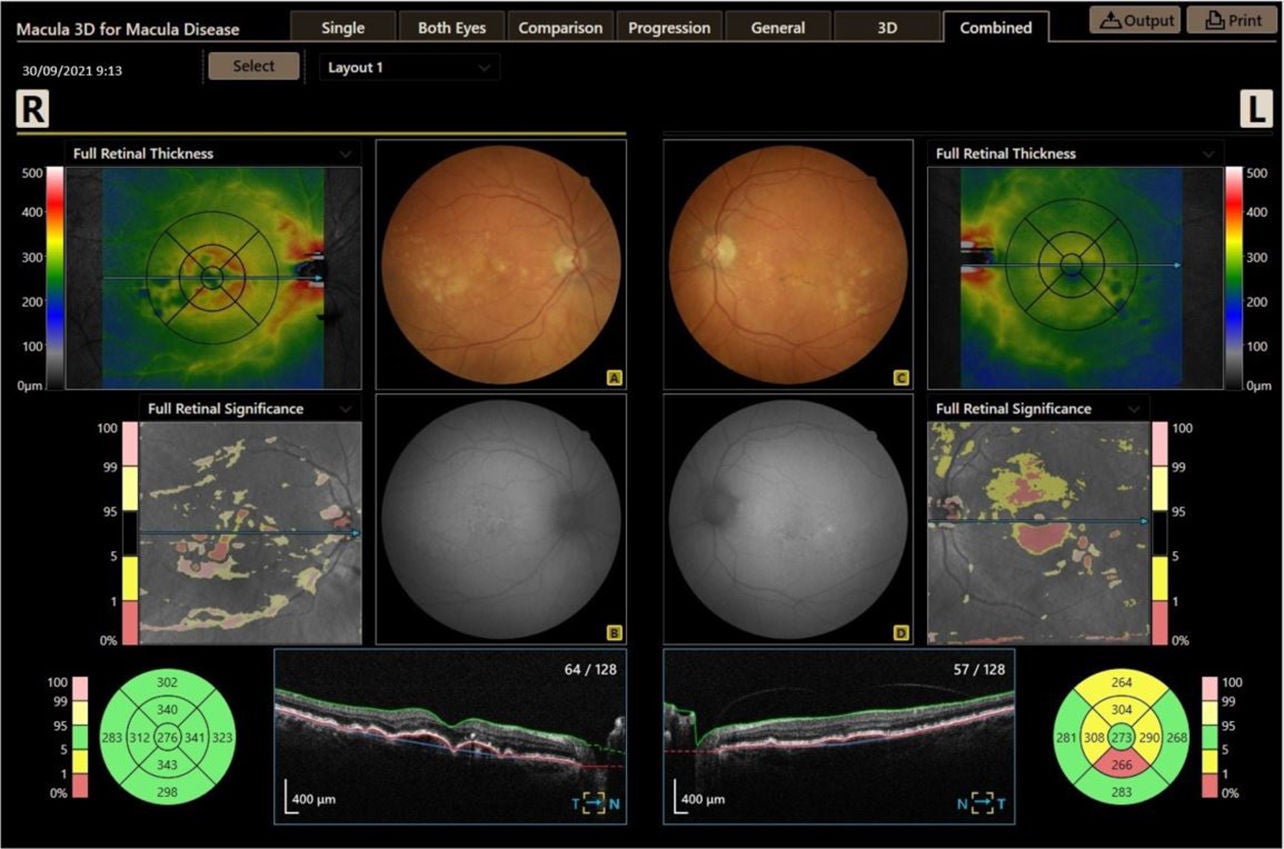Click the yellow D marker on grayscale image
The height and width of the screenshot is (849, 1284).
tap(902, 632)
